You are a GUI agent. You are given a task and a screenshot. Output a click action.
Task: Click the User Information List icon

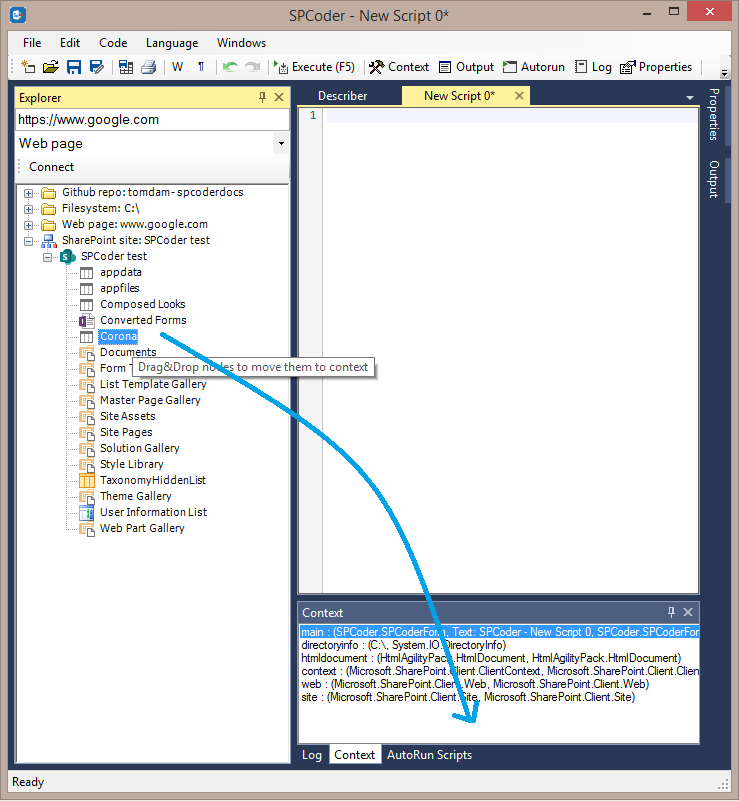[x=86, y=512]
